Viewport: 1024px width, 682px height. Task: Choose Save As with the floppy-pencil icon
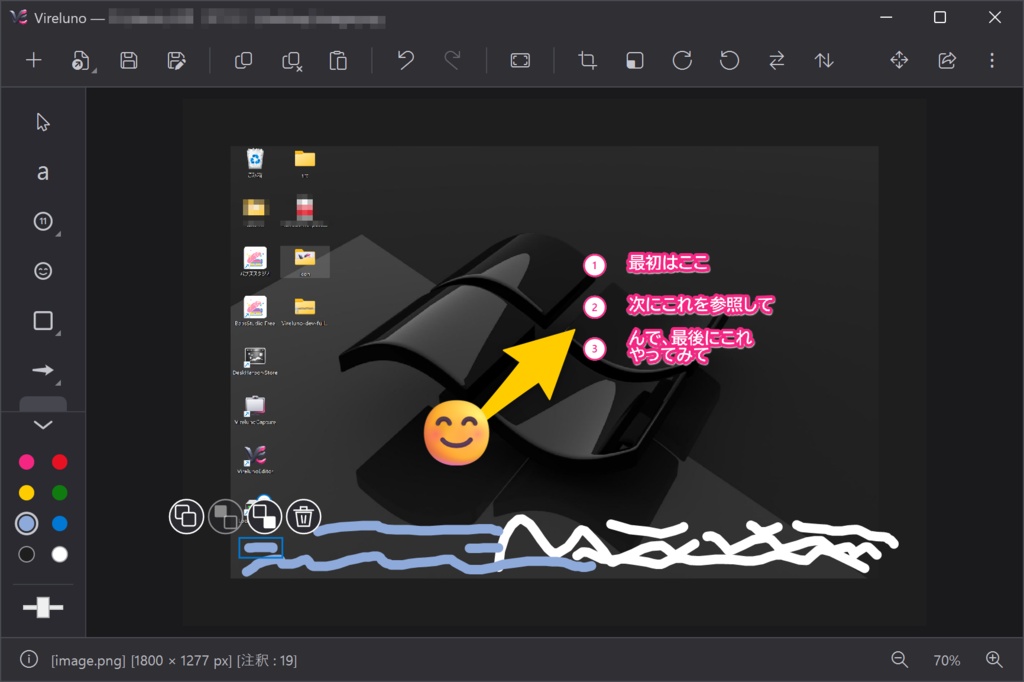pos(176,61)
